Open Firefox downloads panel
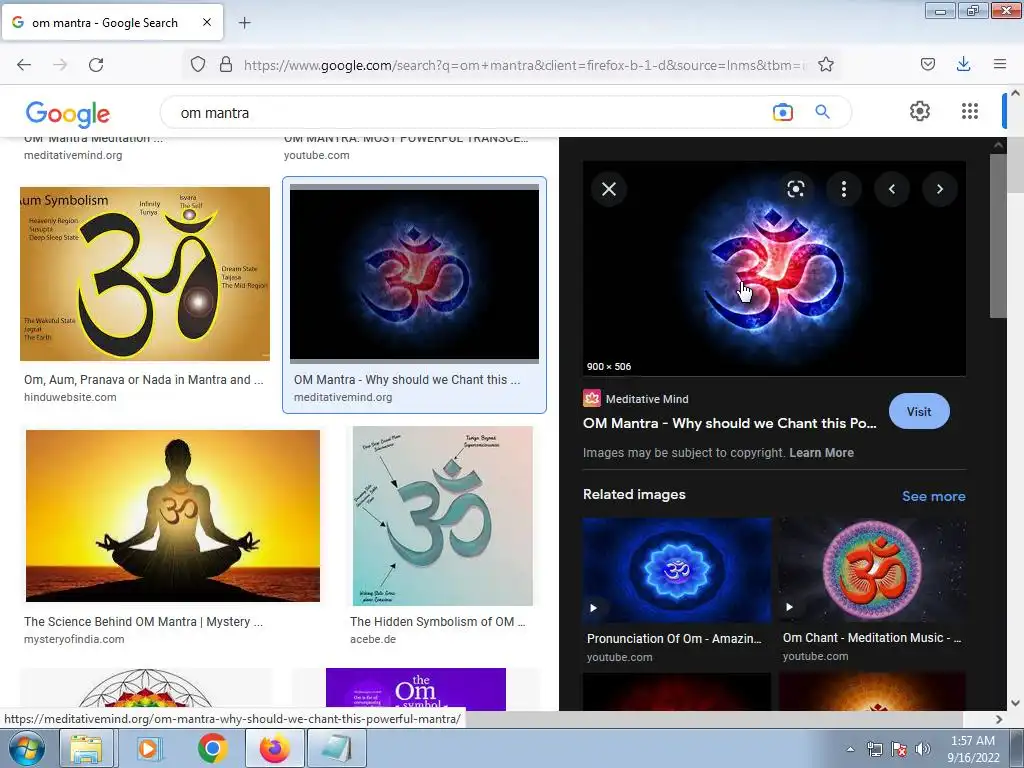Viewport: 1024px width, 768px height. point(963,64)
